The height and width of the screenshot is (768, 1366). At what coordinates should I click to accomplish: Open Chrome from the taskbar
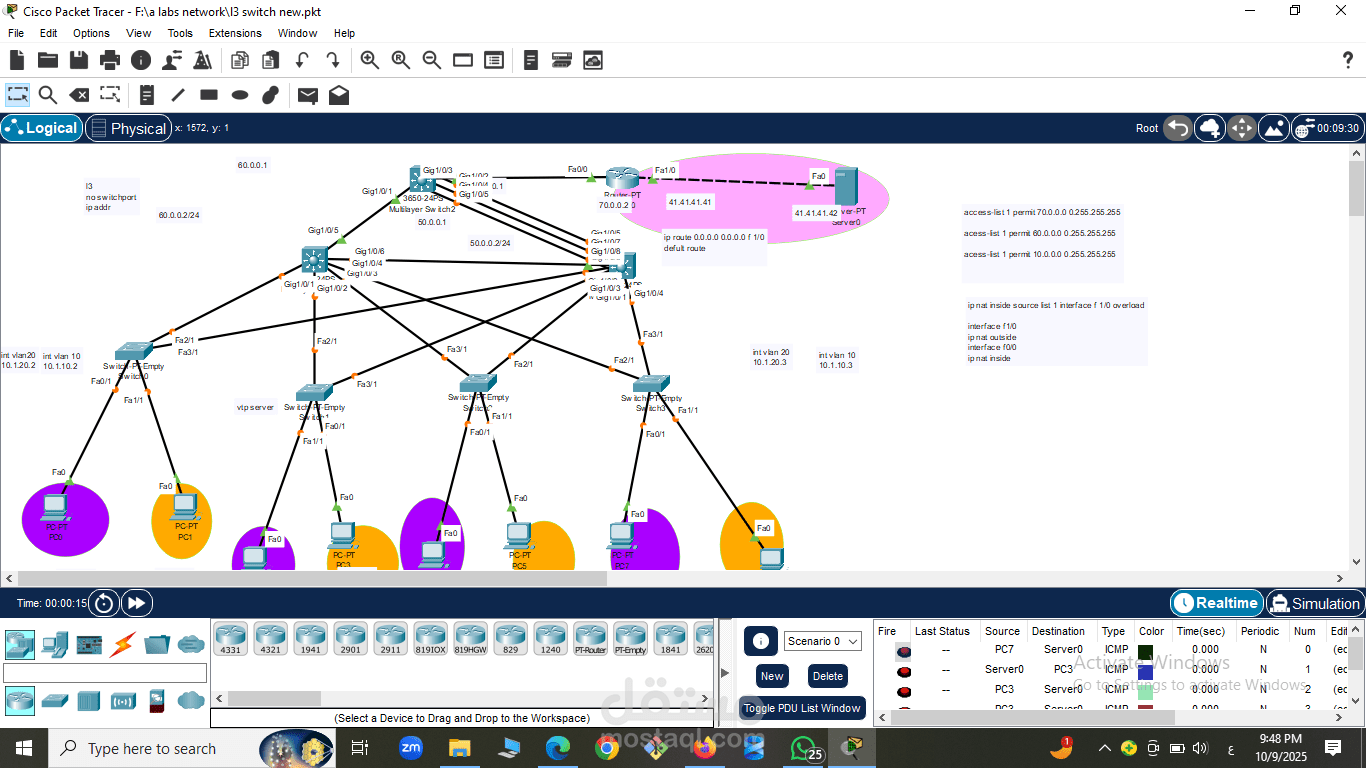[x=607, y=747]
